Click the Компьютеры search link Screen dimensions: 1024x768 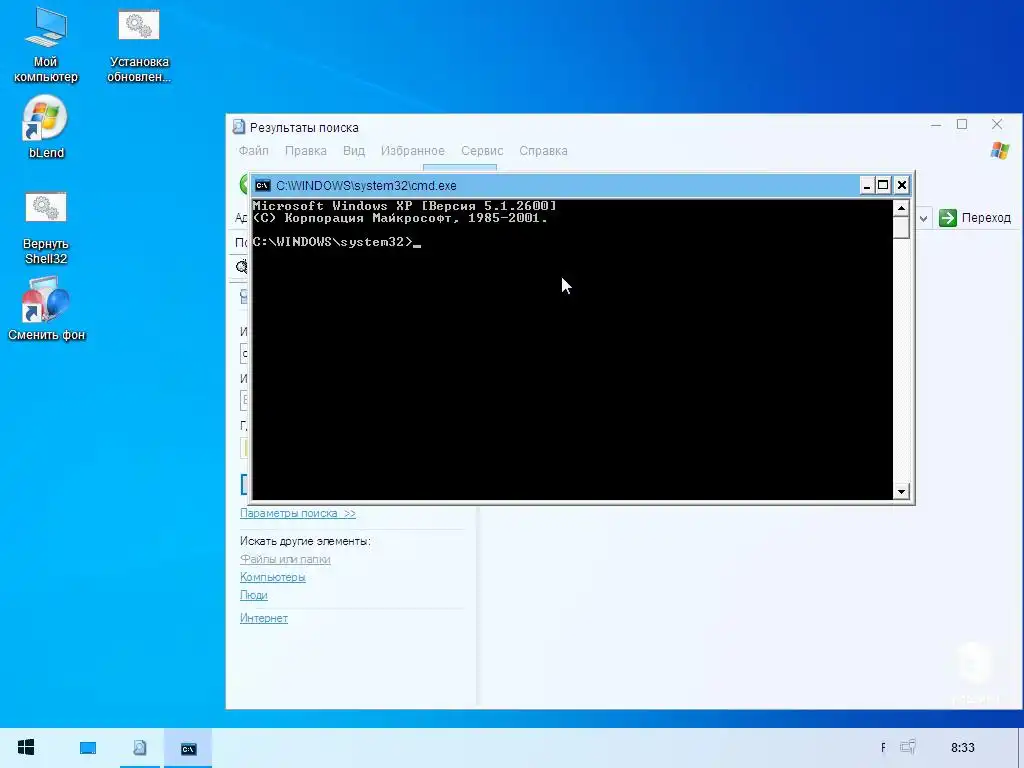pyautogui.click(x=273, y=577)
